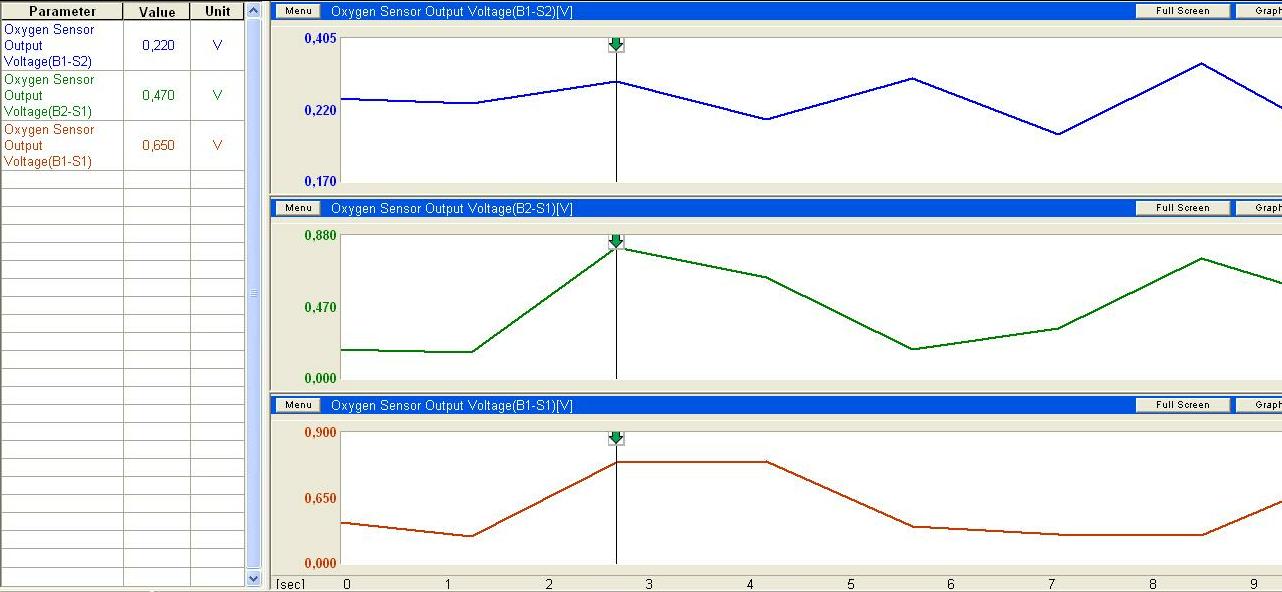Expand the B1-S1 graph to Full Screen
Viewport: 1282px width, 592px height.
(x=1182, y=405)
